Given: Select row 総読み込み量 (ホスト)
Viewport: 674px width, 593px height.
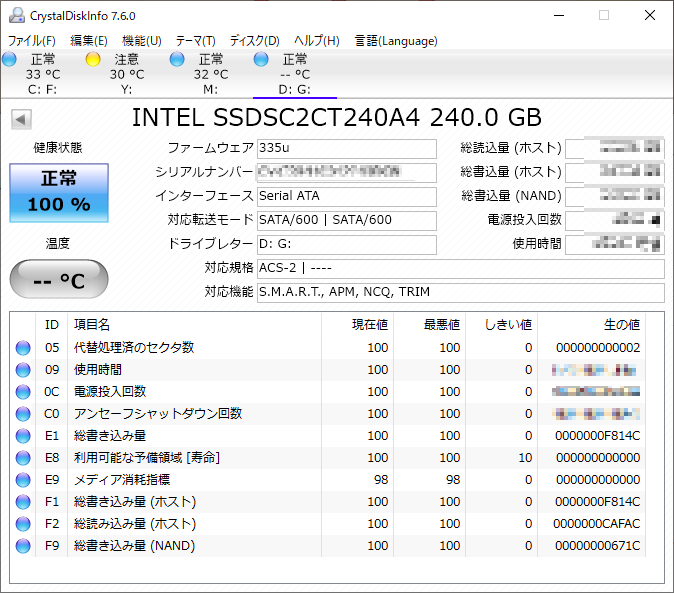Looking at the screenshot, I should click(327, 524).
